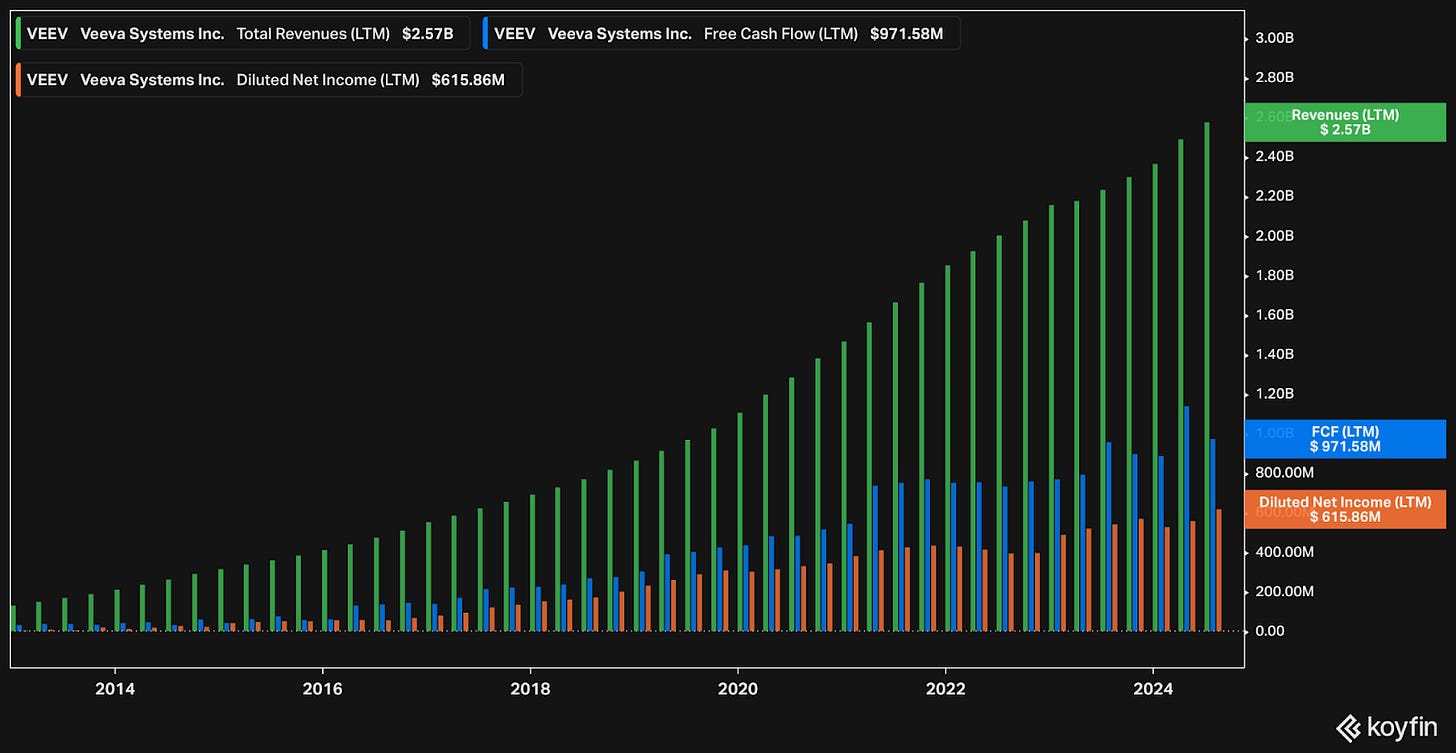Click the 1.40B y-axis label
Screen dimensions: 1456x753
(1275, 354)
